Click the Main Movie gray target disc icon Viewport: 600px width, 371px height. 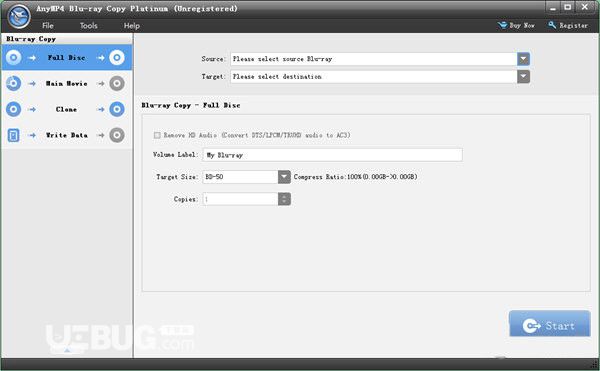click(x=117, y=83)
